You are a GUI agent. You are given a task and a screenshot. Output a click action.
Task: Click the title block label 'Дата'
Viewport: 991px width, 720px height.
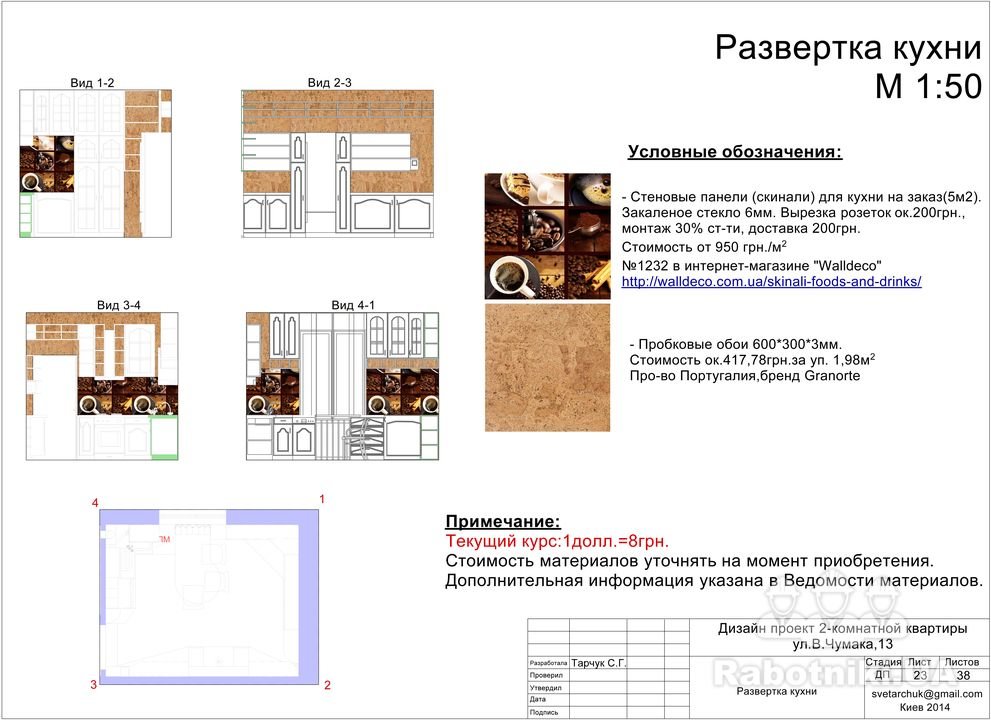coord(538,700)
